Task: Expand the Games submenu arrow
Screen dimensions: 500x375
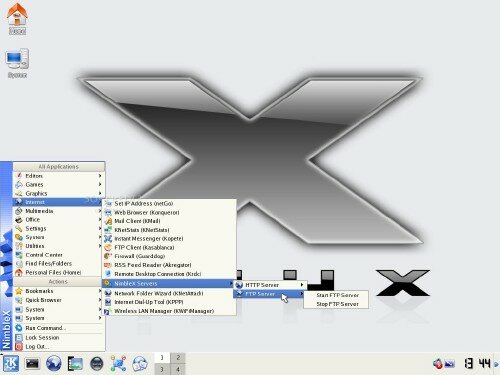Action: click(100, 184)
